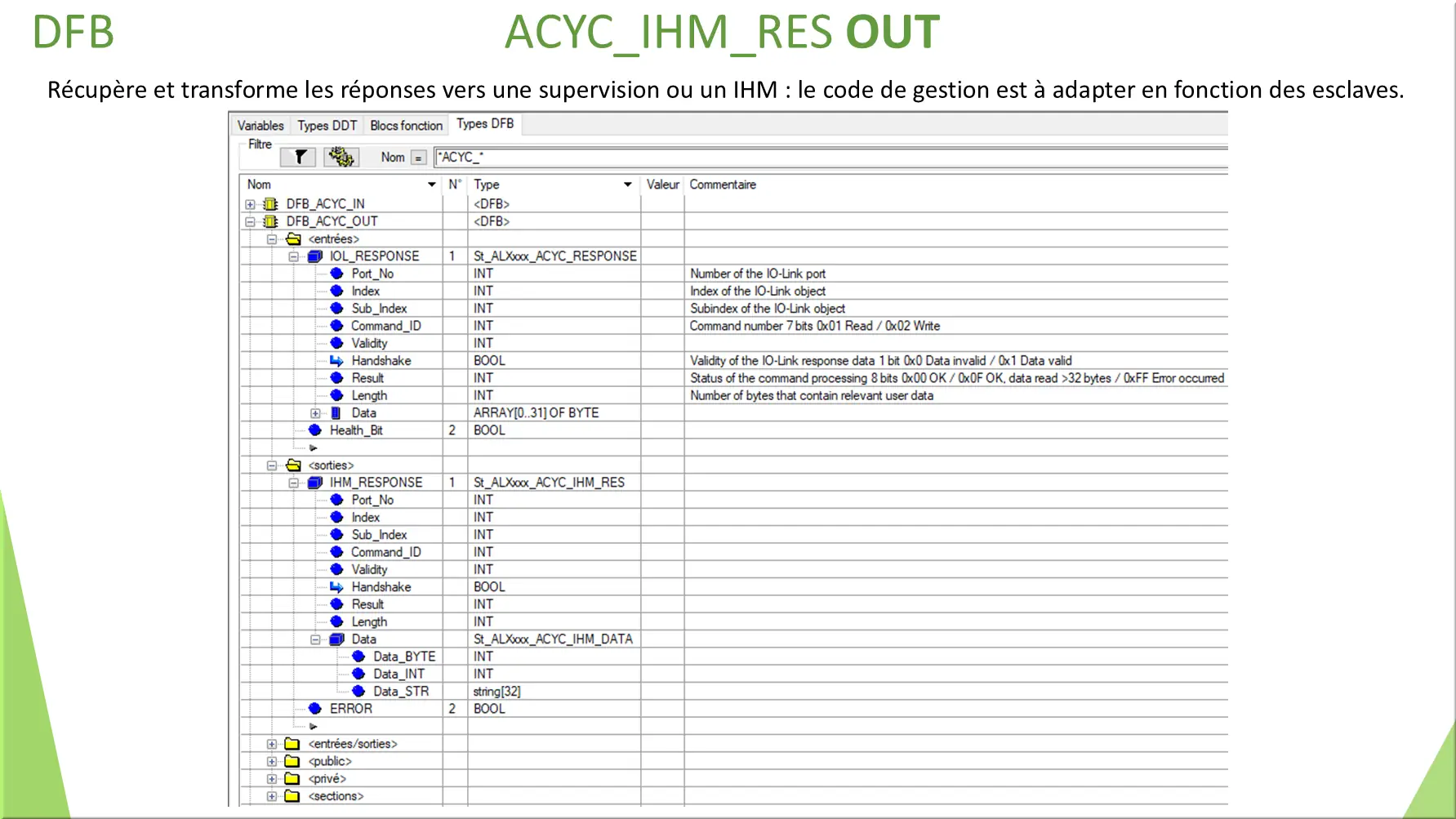
Task: Click the entrées folder icon
Action: tap(293, 239)
